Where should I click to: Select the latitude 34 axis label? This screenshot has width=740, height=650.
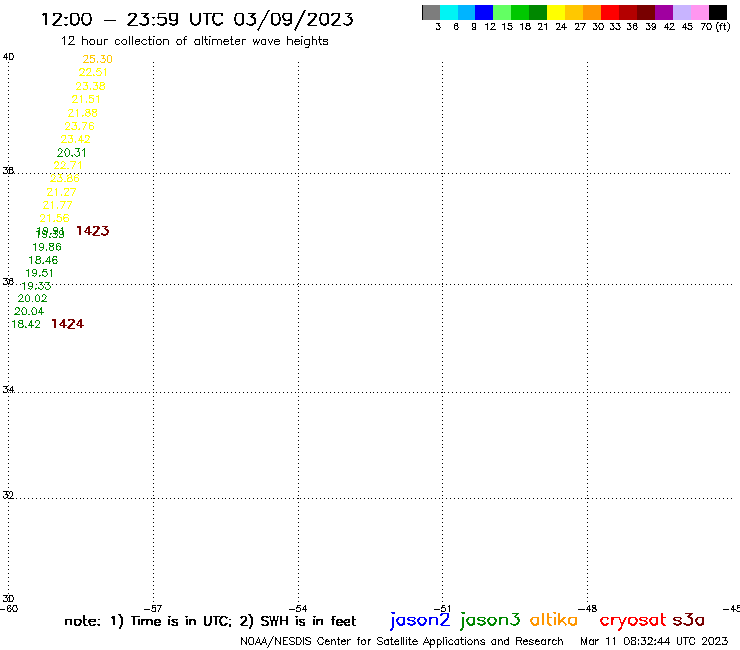coord(8,389)
